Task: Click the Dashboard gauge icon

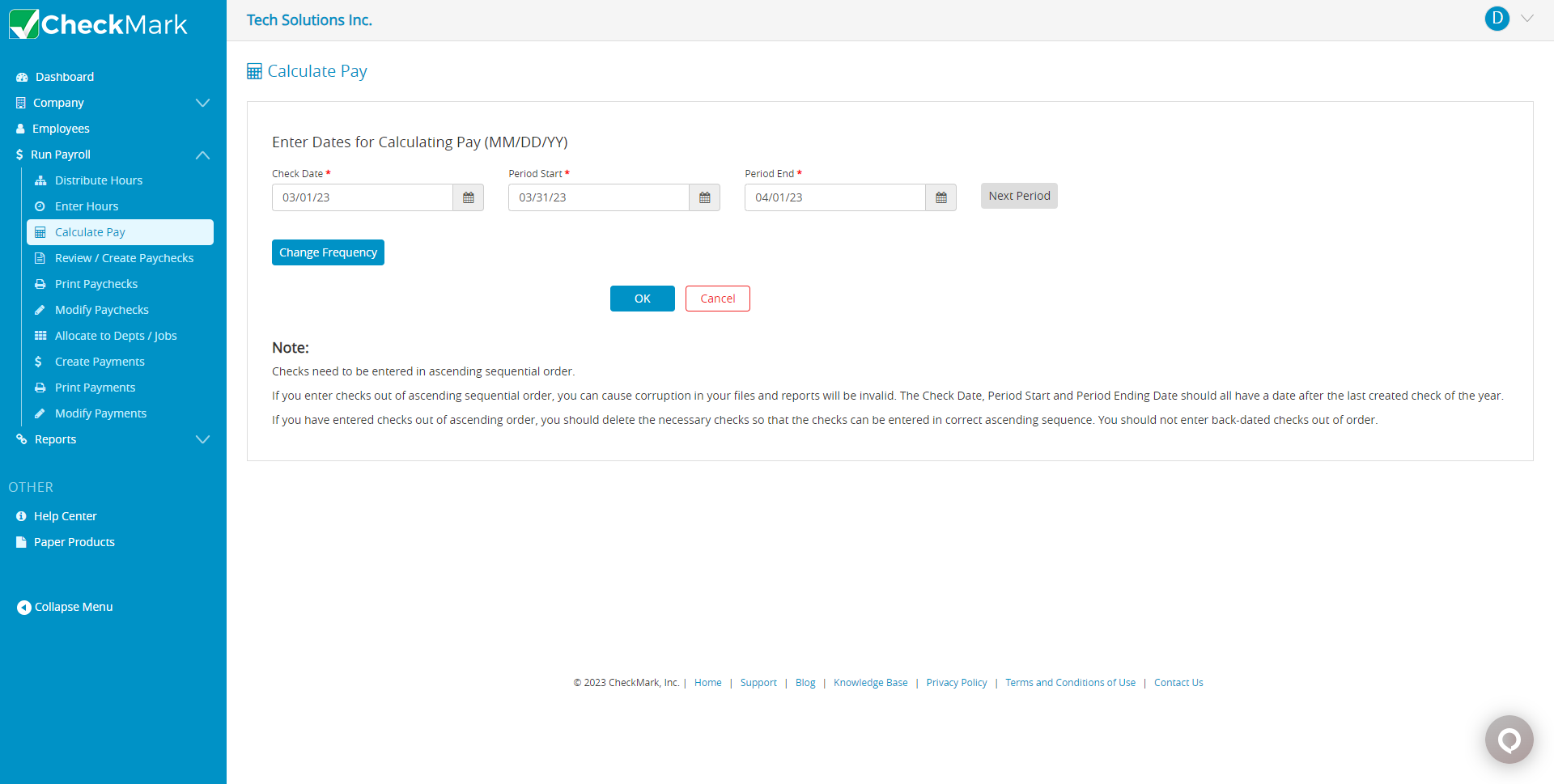Action: [22, 77]
